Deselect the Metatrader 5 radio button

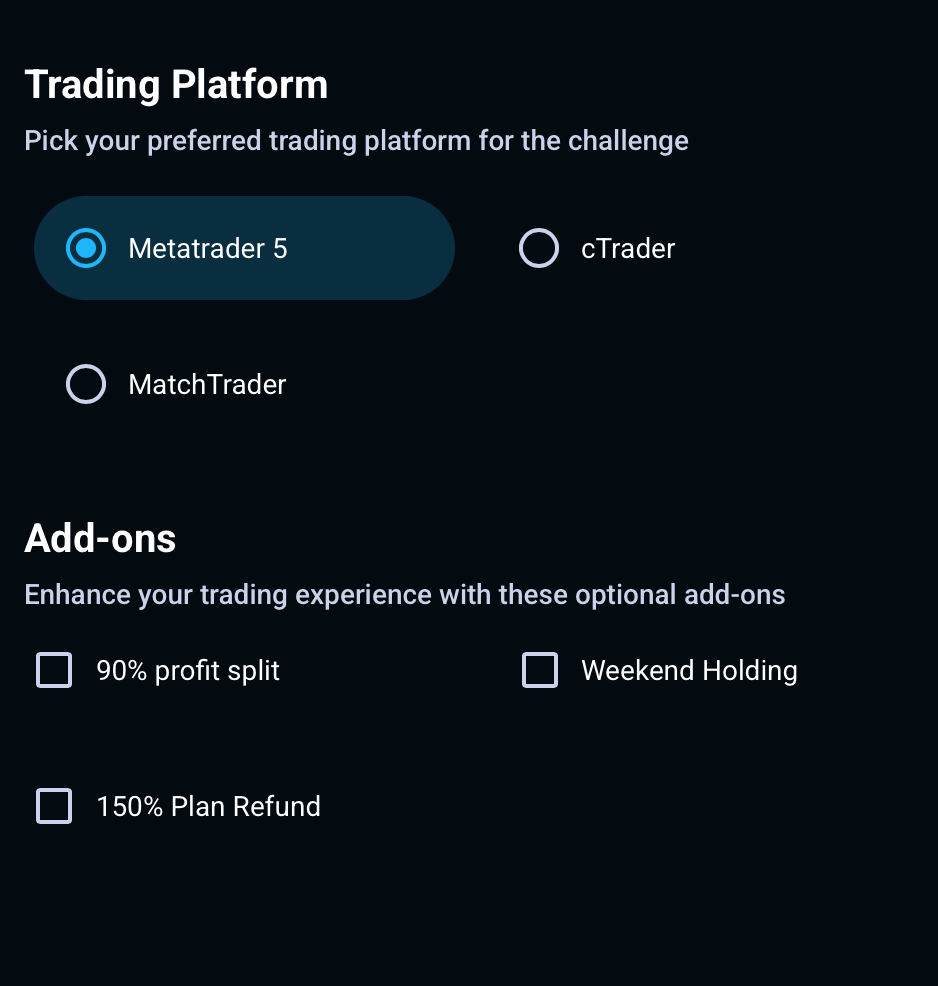click(86, 248)
